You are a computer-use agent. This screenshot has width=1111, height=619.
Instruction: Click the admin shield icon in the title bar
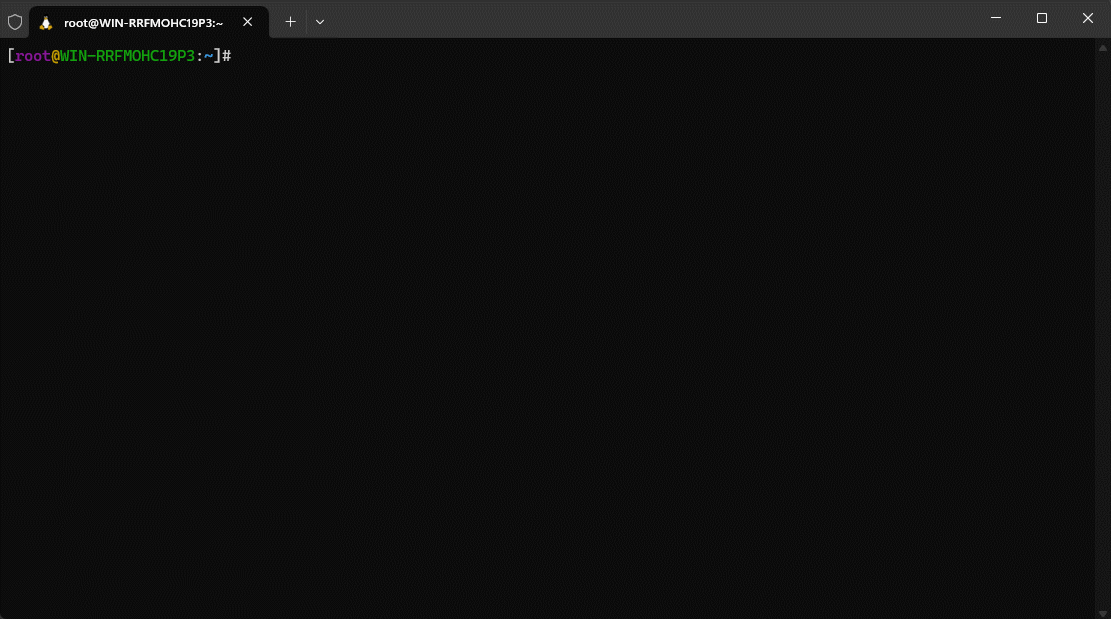[x=14, y=20]
